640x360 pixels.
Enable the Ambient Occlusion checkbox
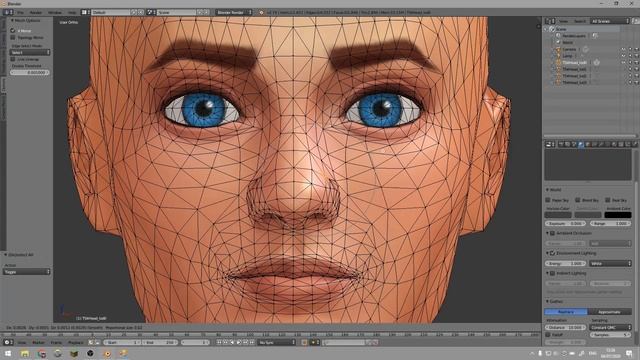coord(552,233)
